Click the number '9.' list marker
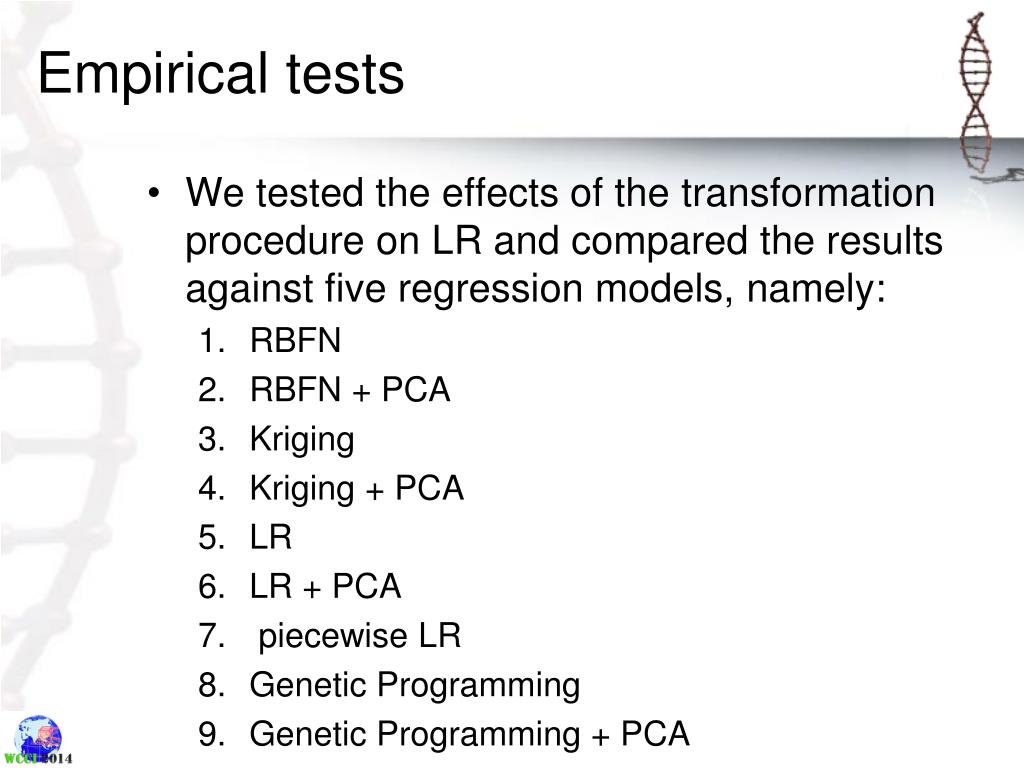This screenshot has height=768, width=1024. point(212,734)
